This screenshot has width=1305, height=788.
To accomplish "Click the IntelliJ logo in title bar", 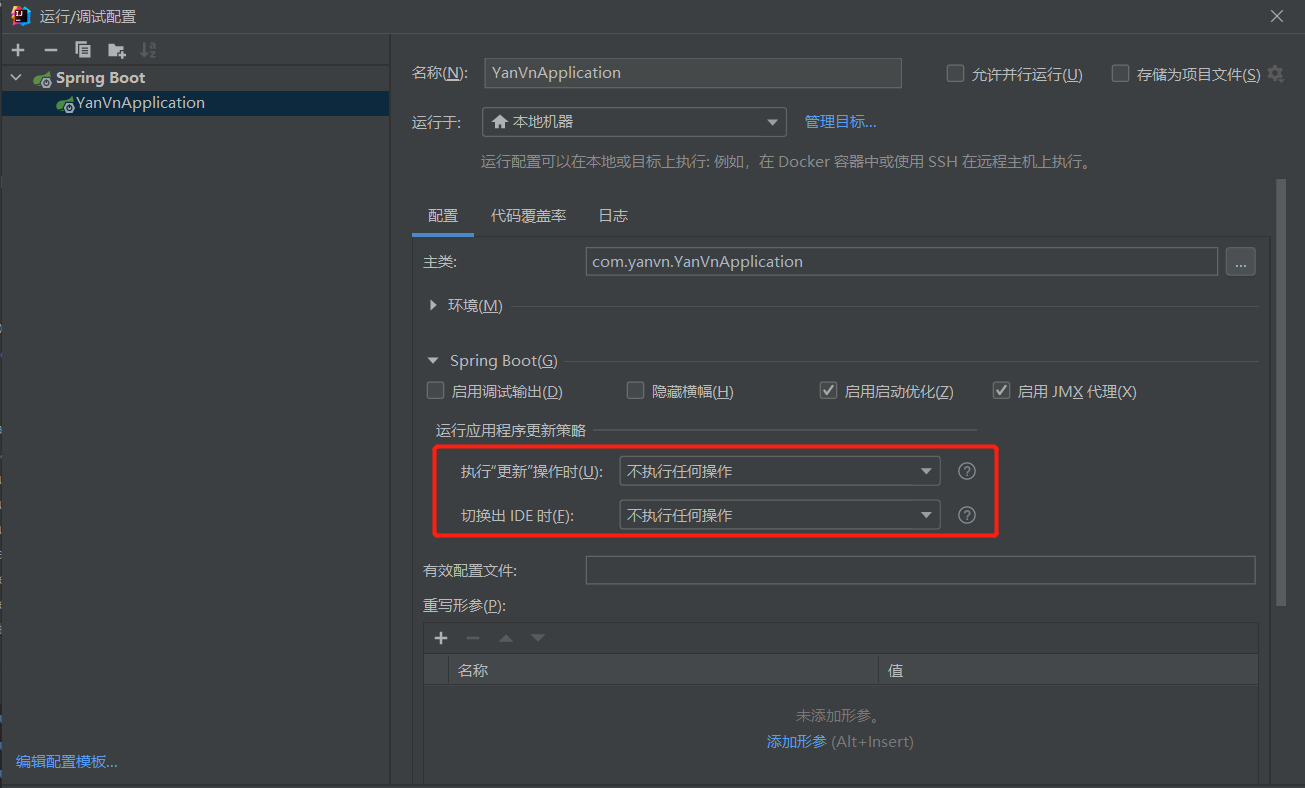I will pos(20,15).
